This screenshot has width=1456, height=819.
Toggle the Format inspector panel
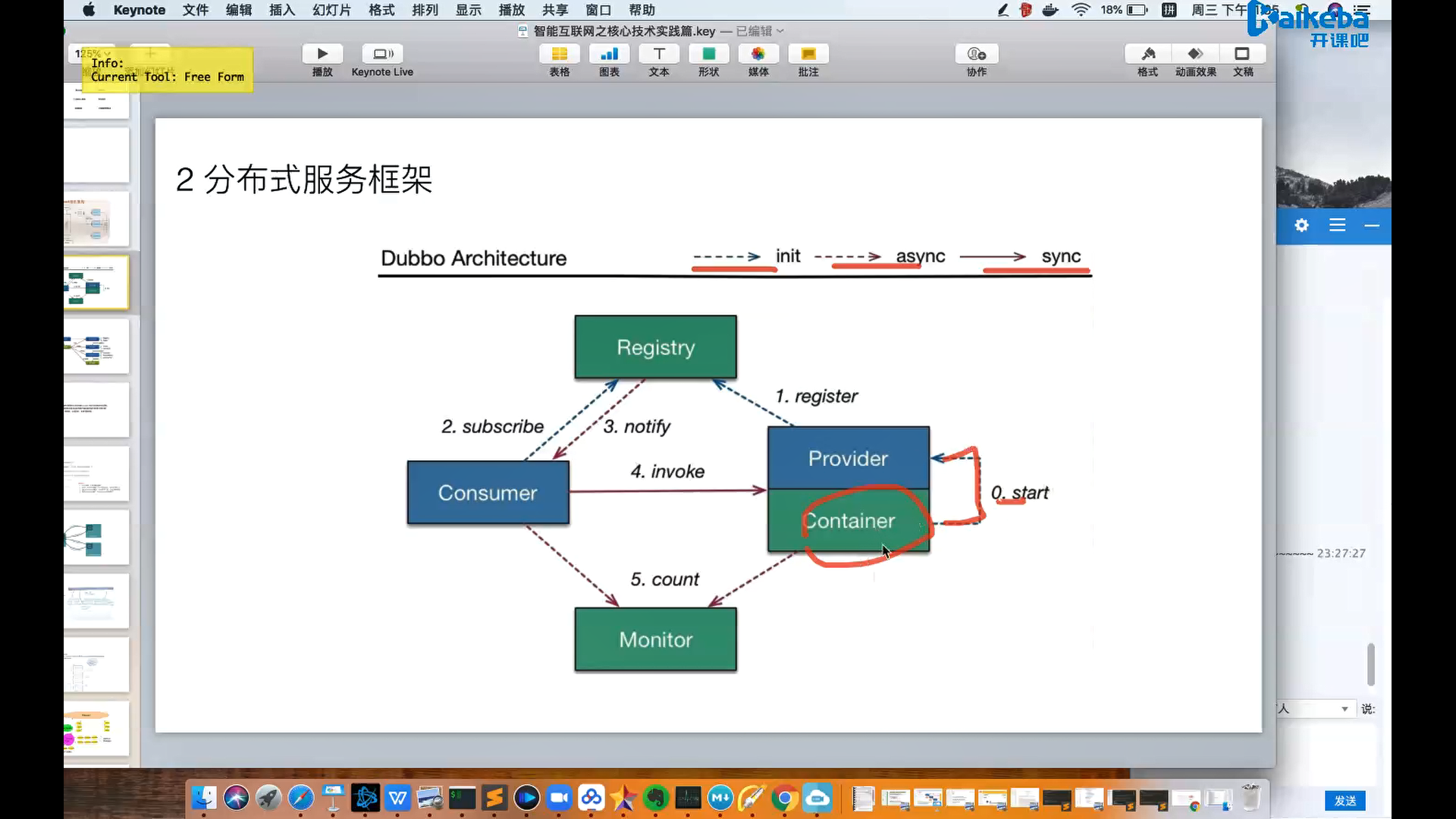coord(1147,54)
